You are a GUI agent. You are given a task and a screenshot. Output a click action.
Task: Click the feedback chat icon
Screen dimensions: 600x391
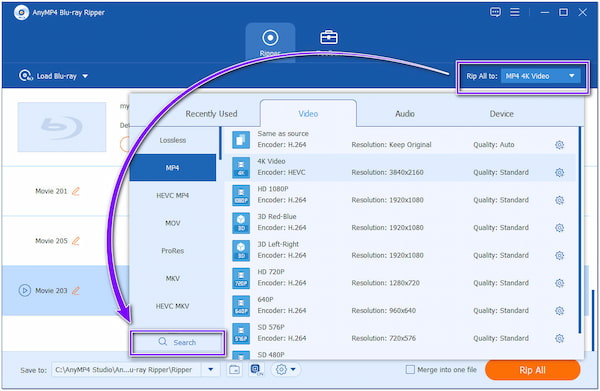tap(495, 12)
